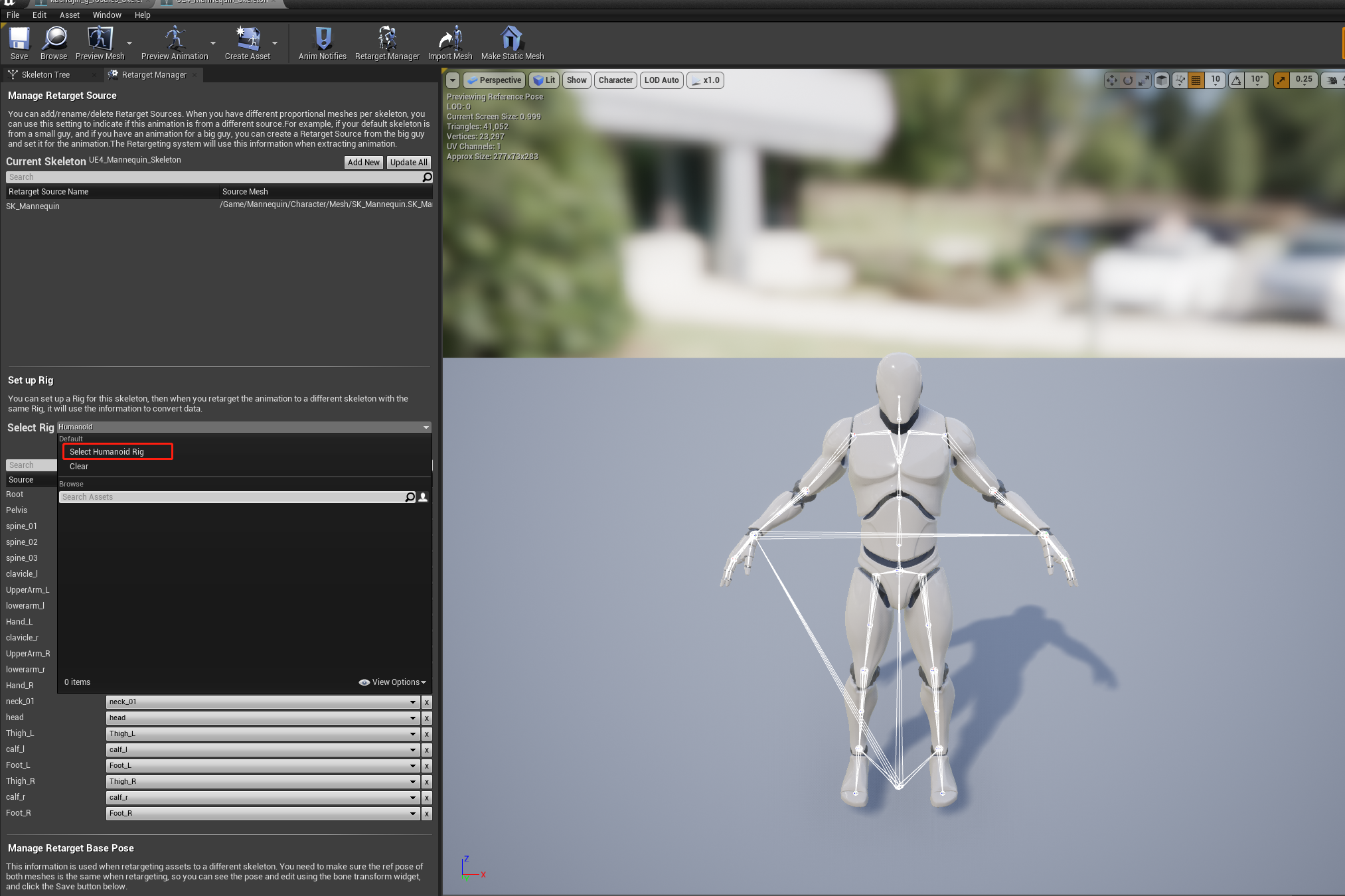Toggle grid snapping in viewport

click(1196, 80)
